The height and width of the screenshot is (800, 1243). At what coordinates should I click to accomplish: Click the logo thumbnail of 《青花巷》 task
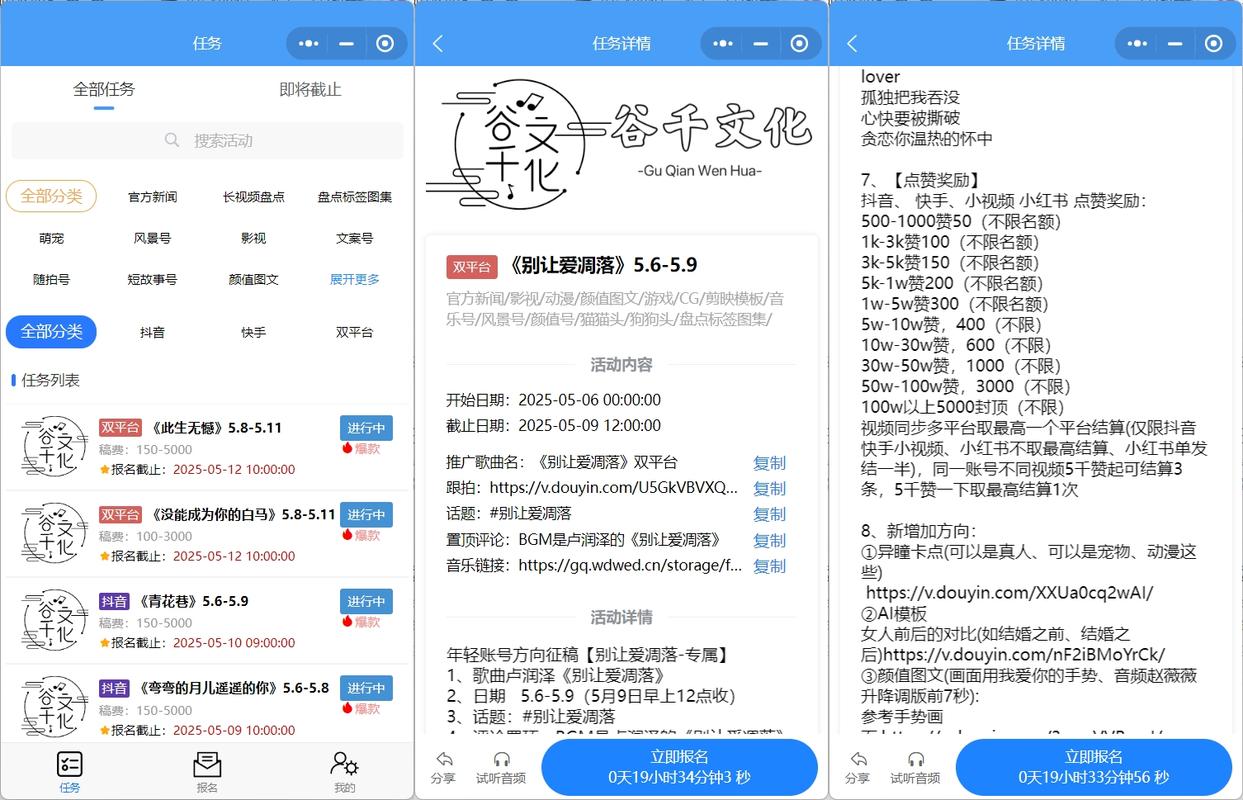tap(54, 620)
